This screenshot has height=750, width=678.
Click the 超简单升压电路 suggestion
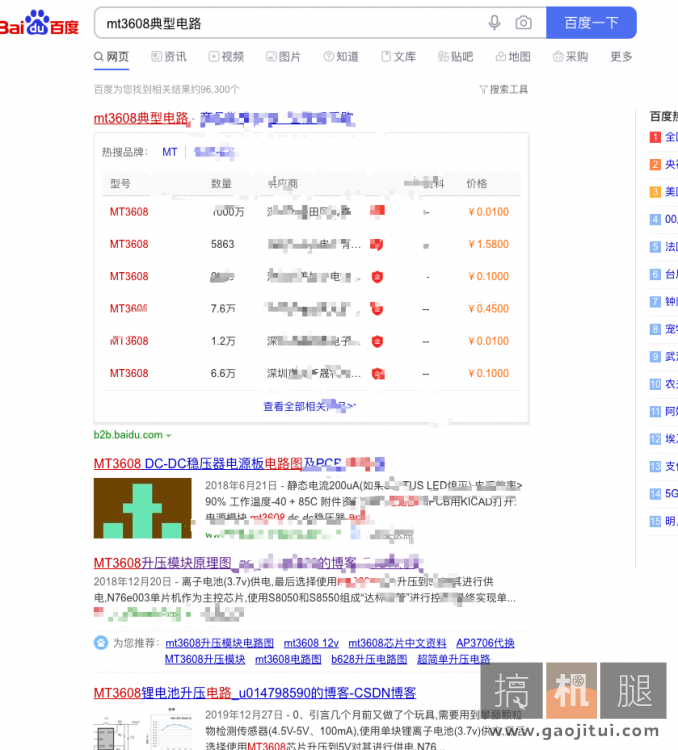click(454, 659)
